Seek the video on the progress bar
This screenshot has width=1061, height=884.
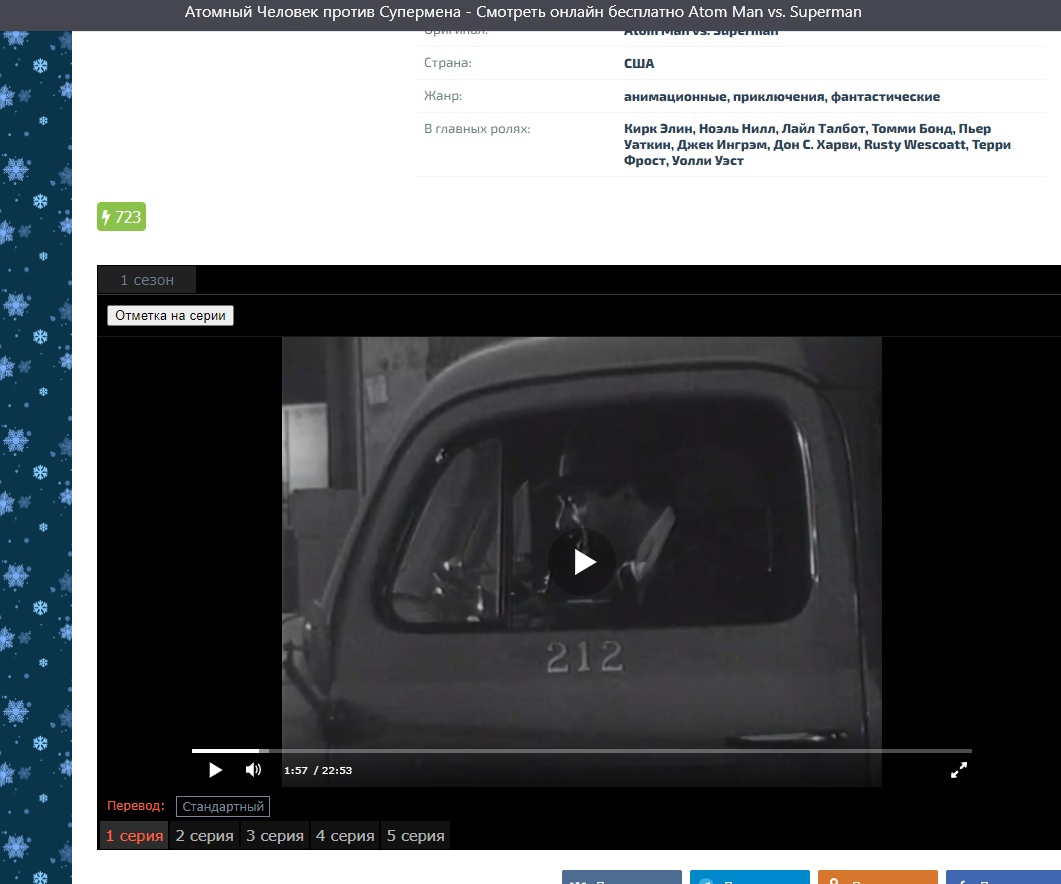(x=582, y=751)
